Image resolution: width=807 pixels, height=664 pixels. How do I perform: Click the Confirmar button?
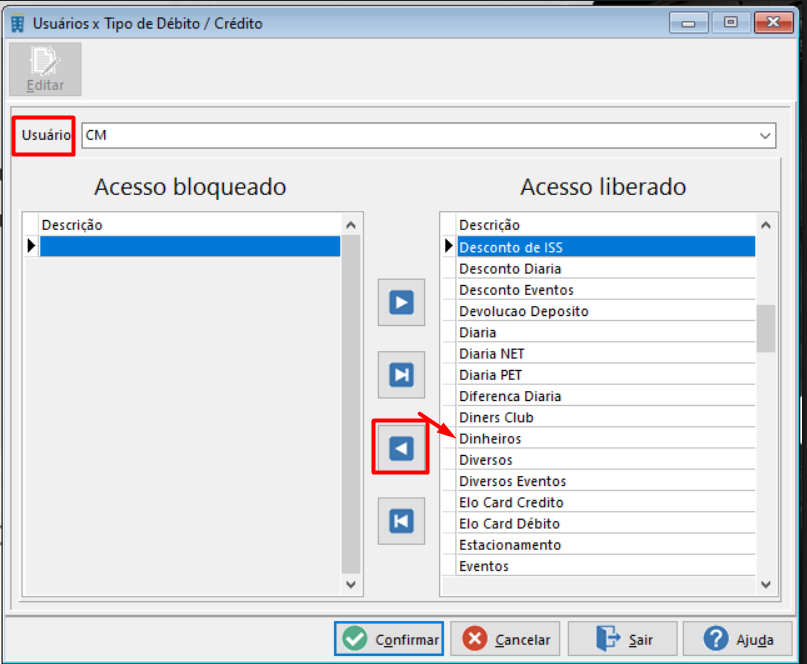point(389,639)
